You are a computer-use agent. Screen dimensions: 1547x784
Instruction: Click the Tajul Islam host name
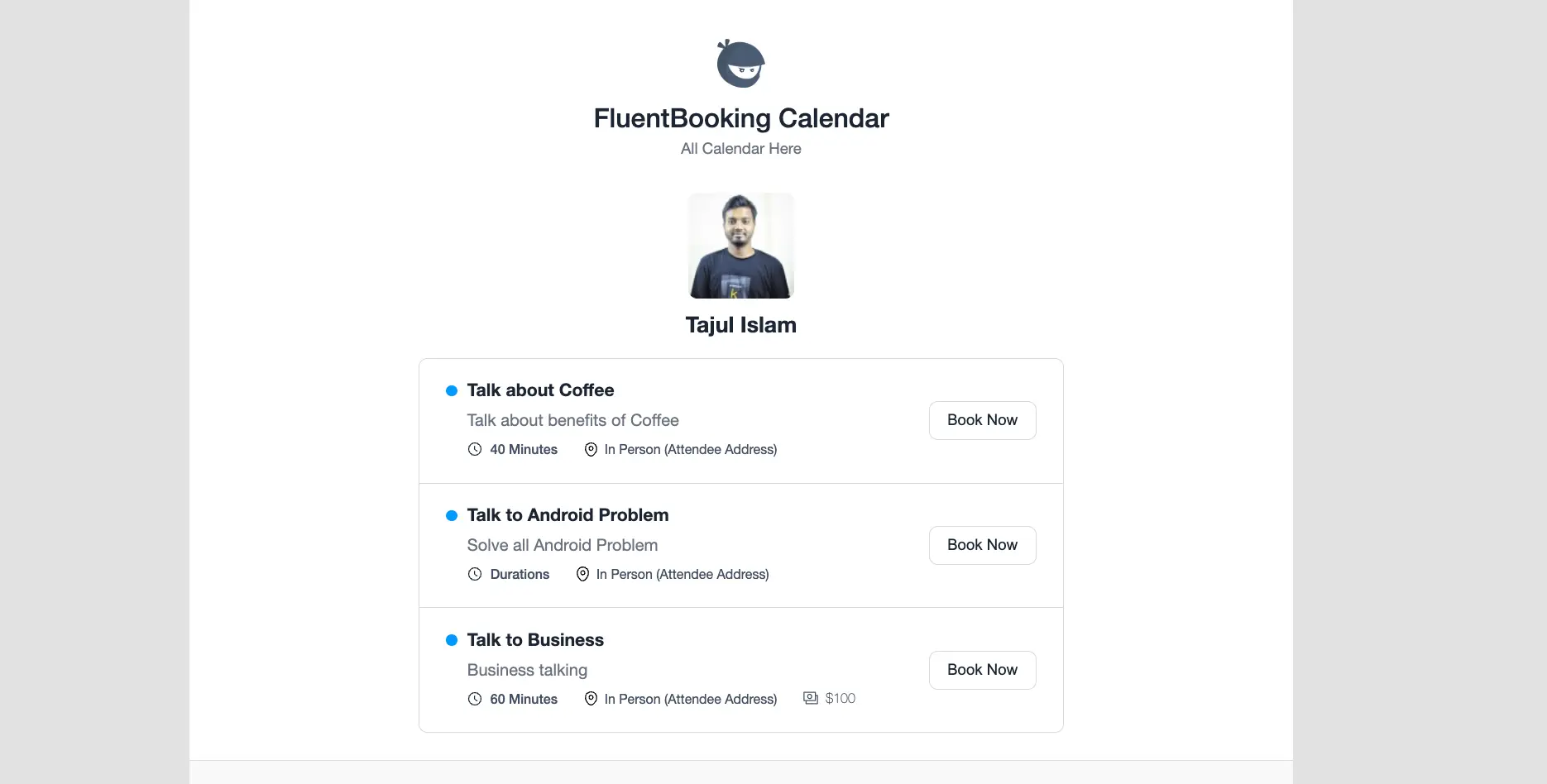(x=740, y=325)
